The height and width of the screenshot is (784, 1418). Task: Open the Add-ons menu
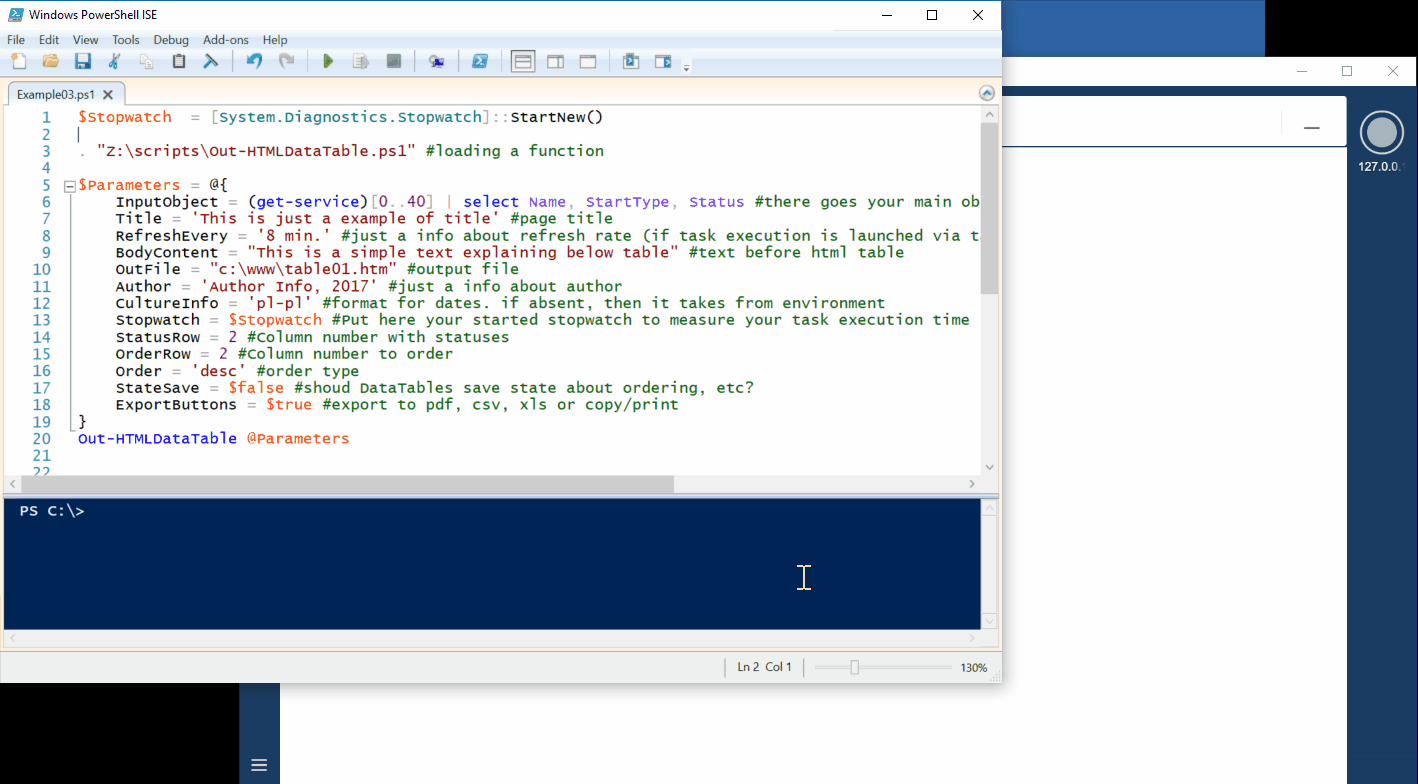click(x=226, y=40)
